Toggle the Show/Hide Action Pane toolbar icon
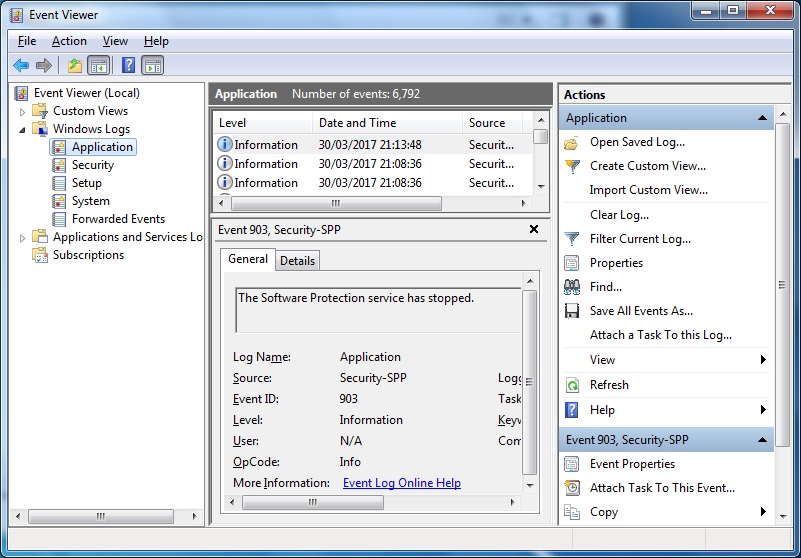Image resolution: width=801 pixels, height=558 pixels. 152,65
